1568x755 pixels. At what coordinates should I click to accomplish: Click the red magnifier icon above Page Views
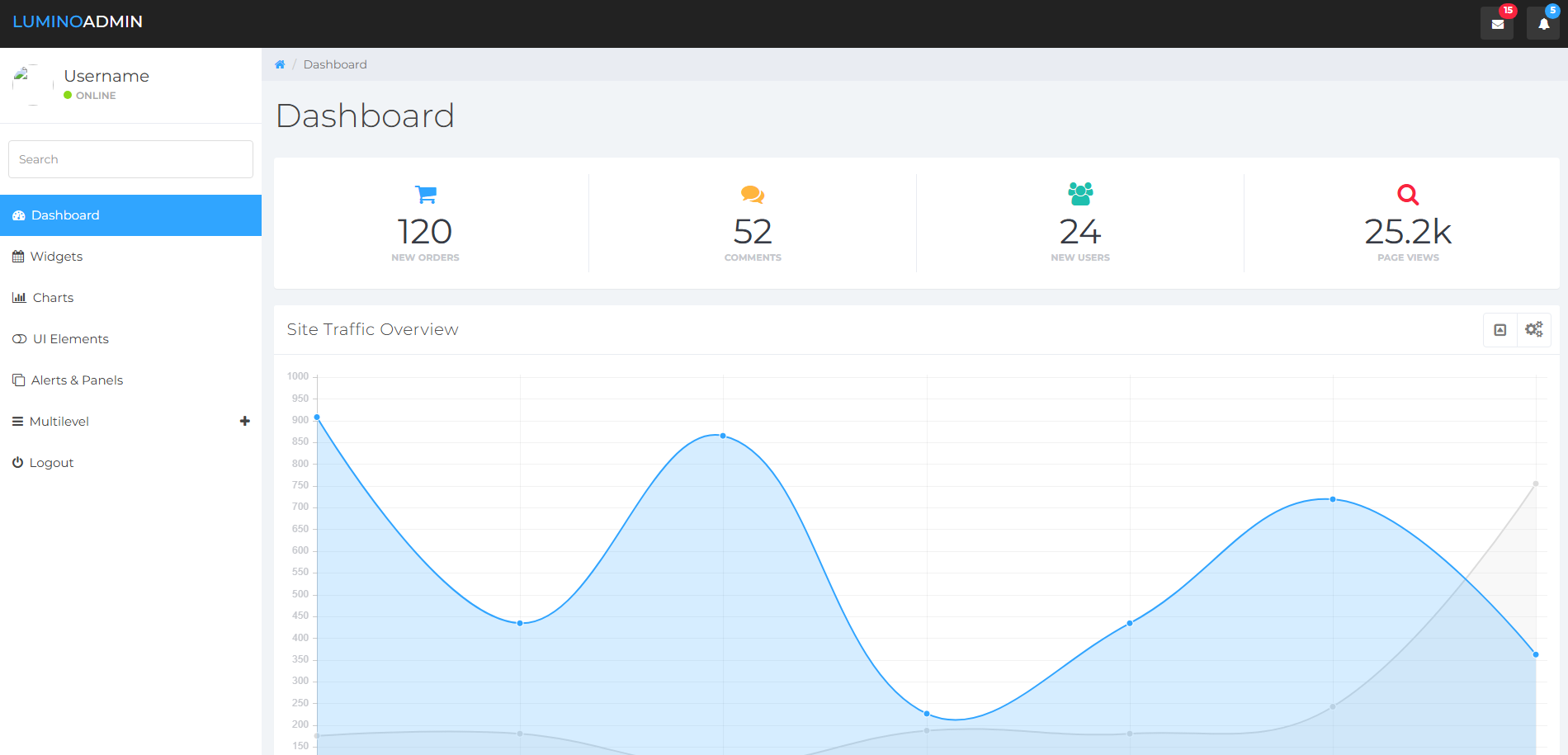(1408, 195)
